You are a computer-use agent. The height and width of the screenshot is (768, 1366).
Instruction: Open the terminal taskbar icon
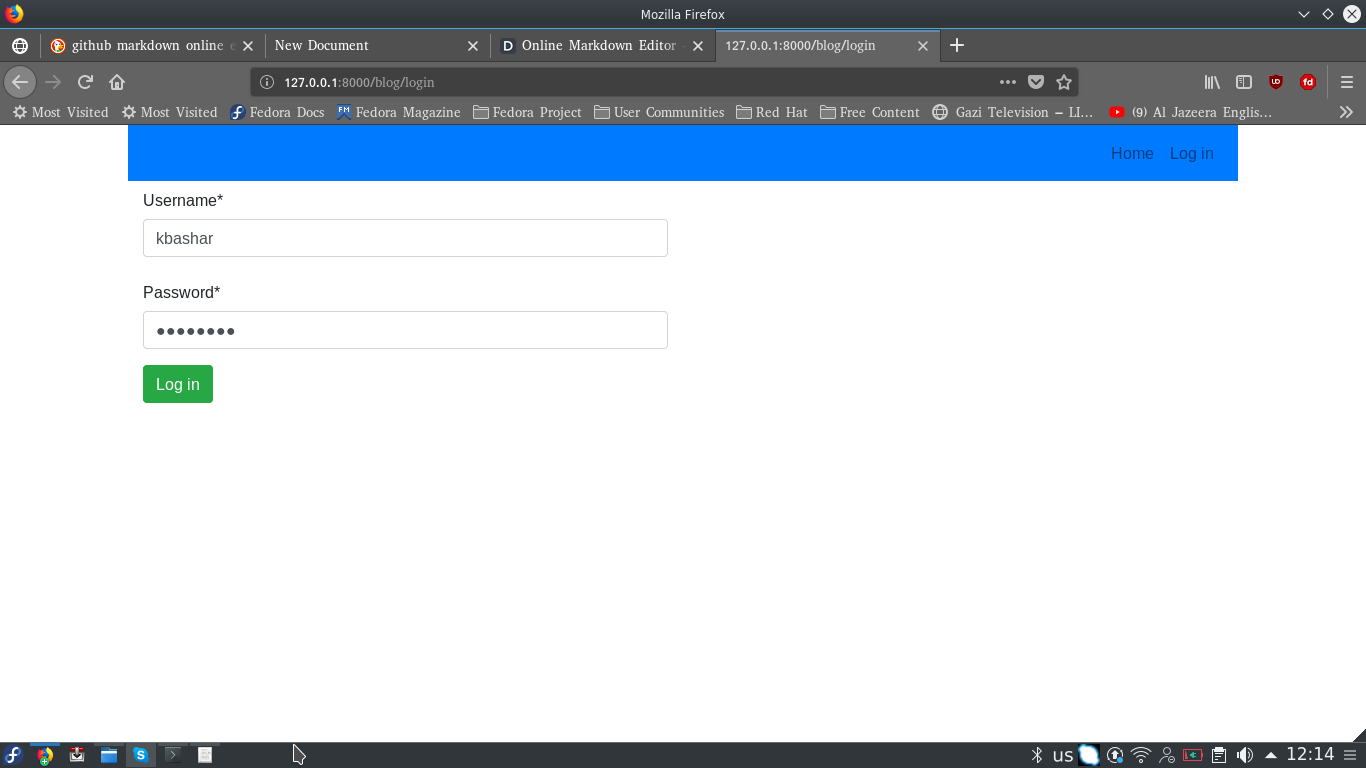coord(173,755)
